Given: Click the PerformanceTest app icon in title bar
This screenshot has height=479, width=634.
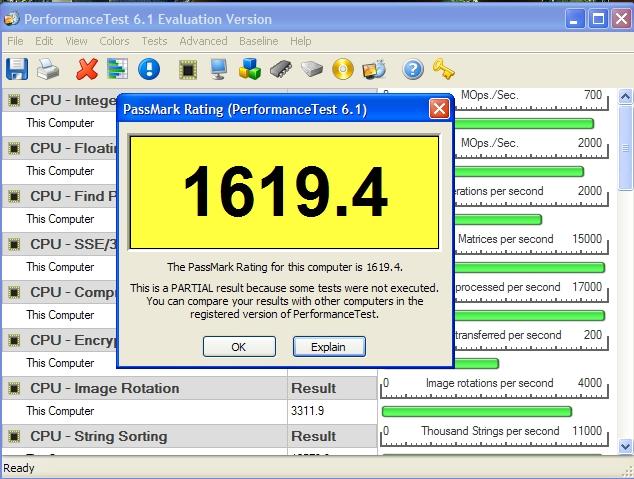Looking at the screenshot, I should coord(11,19).
